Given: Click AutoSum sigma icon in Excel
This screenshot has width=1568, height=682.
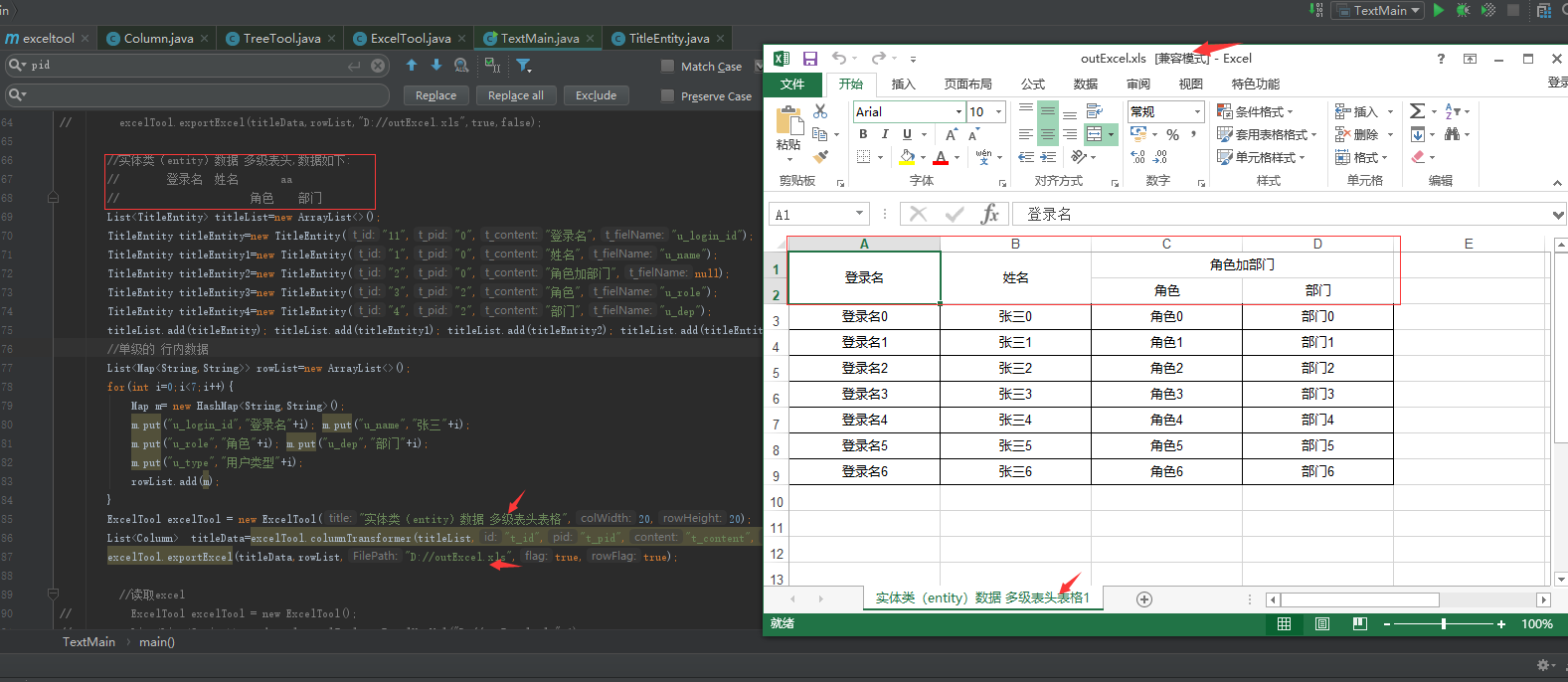Looking at the screenshot, I should [1418, 111].
